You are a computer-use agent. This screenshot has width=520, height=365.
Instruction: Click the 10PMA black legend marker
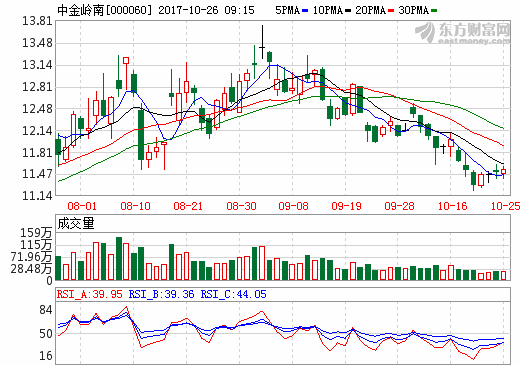click(x=348, y=11)
